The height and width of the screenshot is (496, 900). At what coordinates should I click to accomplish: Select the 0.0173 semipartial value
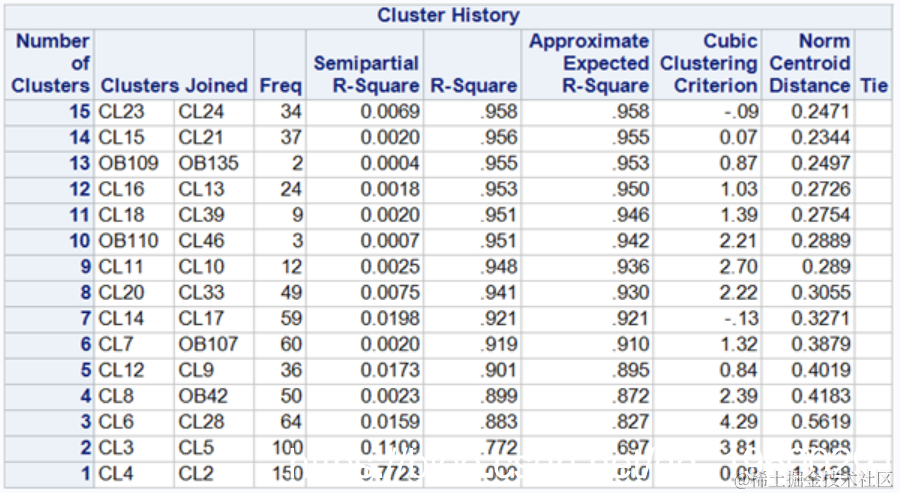[390, 370]
